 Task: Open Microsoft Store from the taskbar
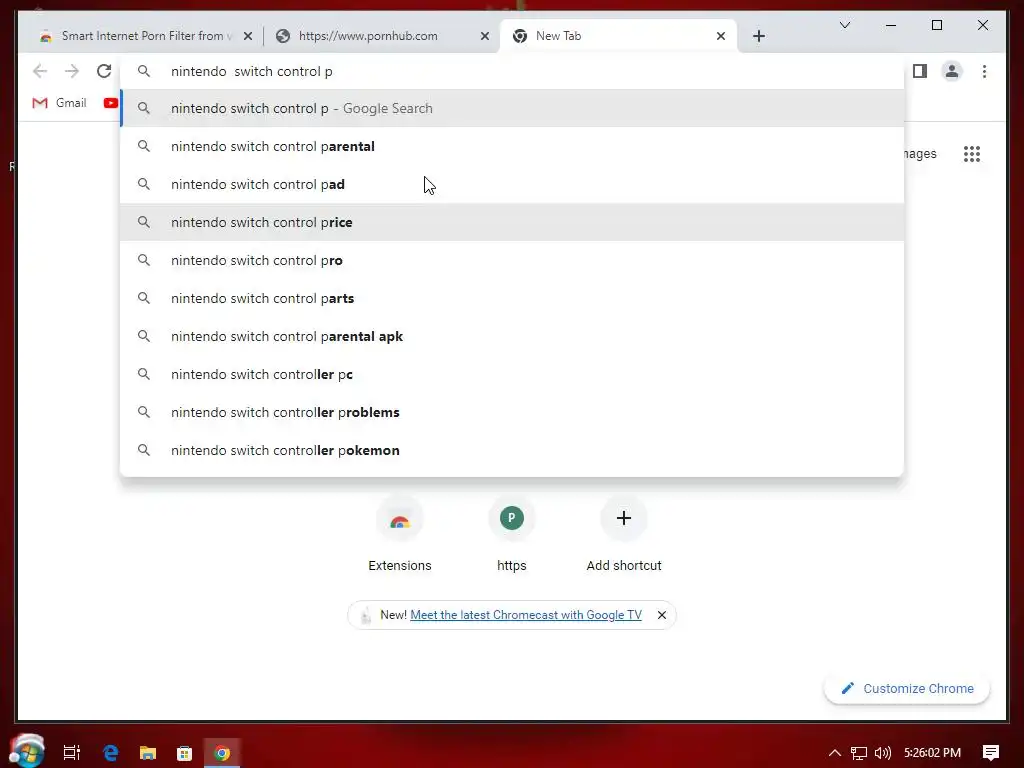[185, 753]
